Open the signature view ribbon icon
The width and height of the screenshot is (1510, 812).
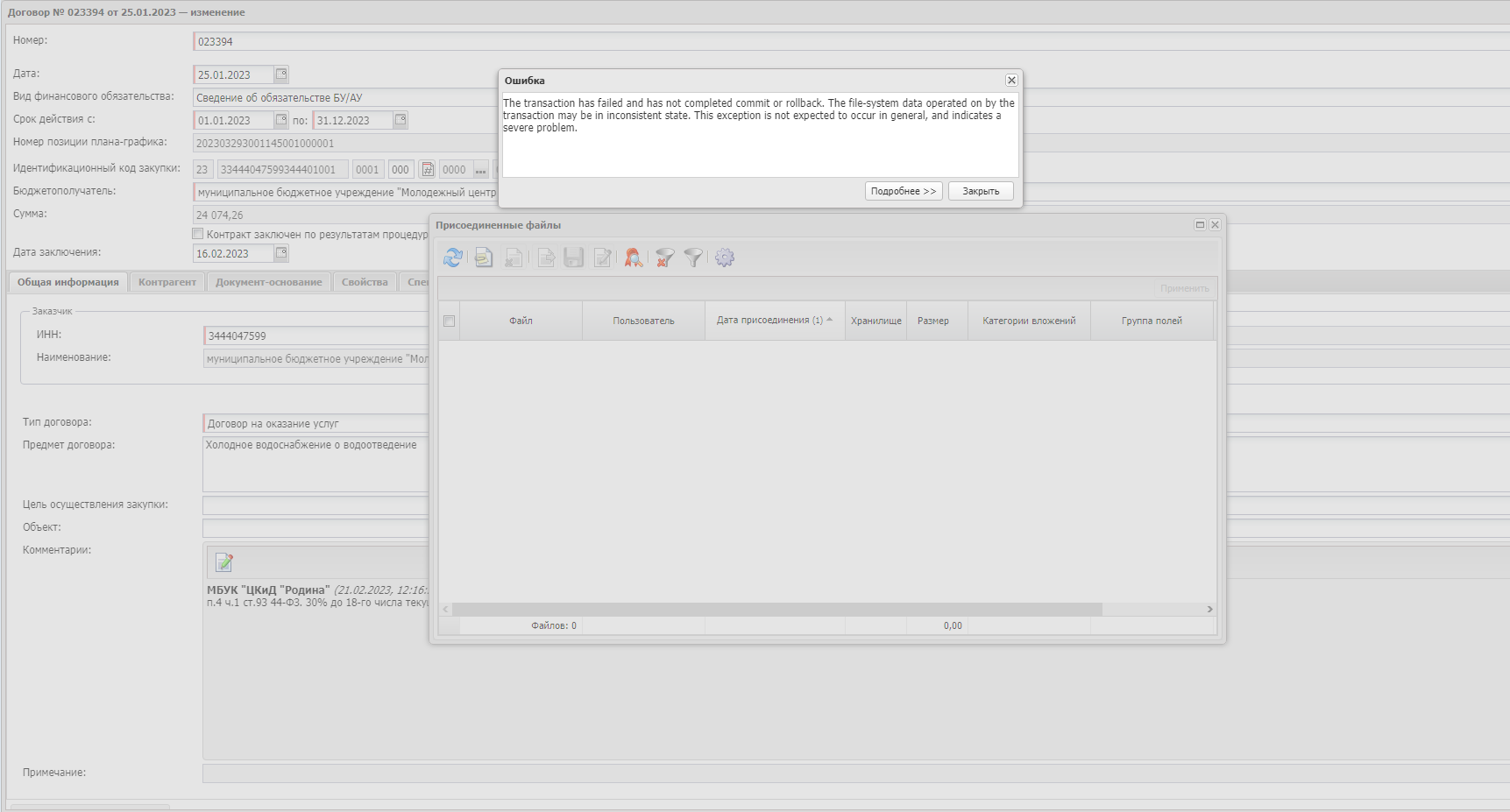pos(633,258)
